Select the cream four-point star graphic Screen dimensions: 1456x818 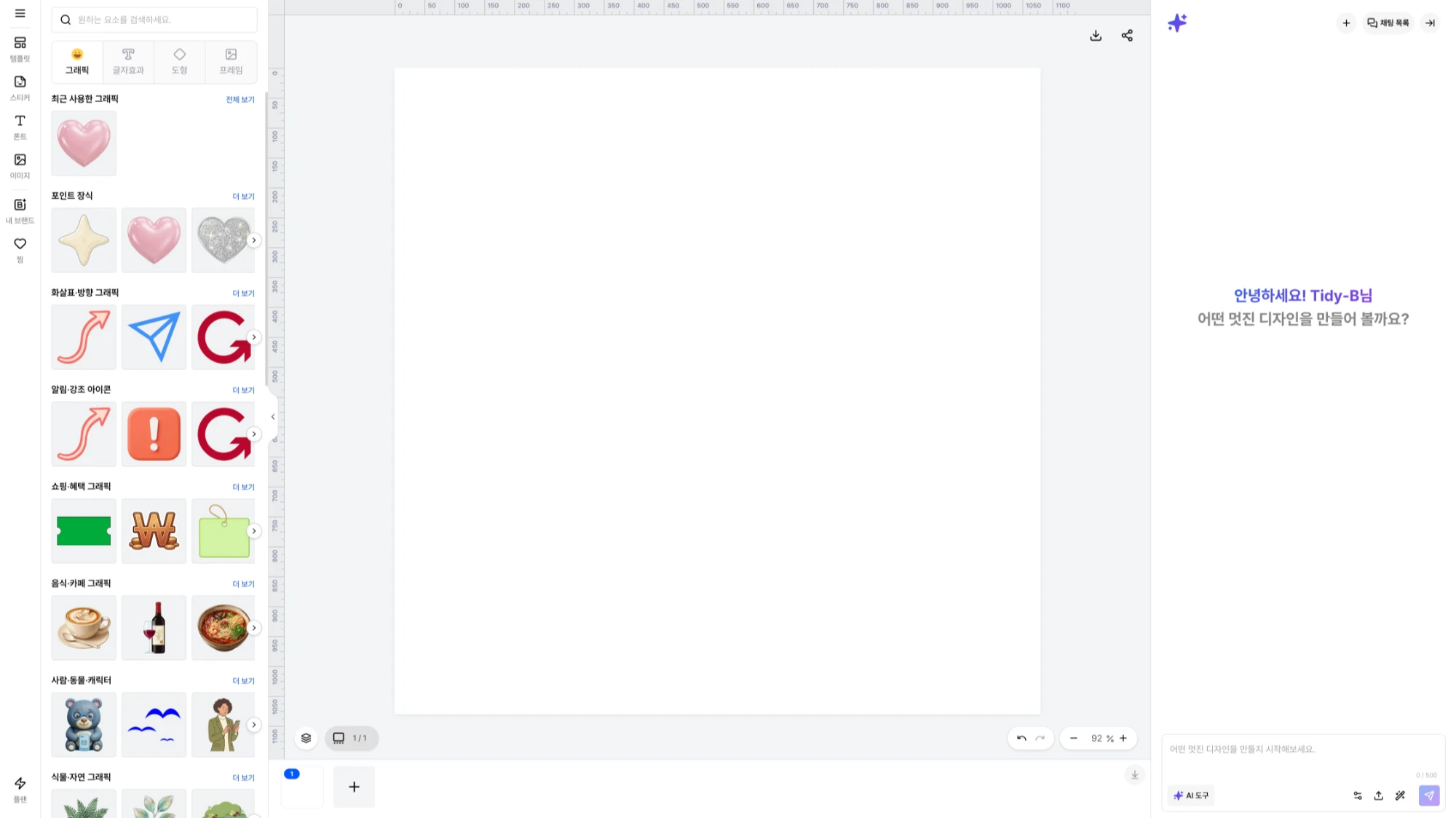pos(84,240)
